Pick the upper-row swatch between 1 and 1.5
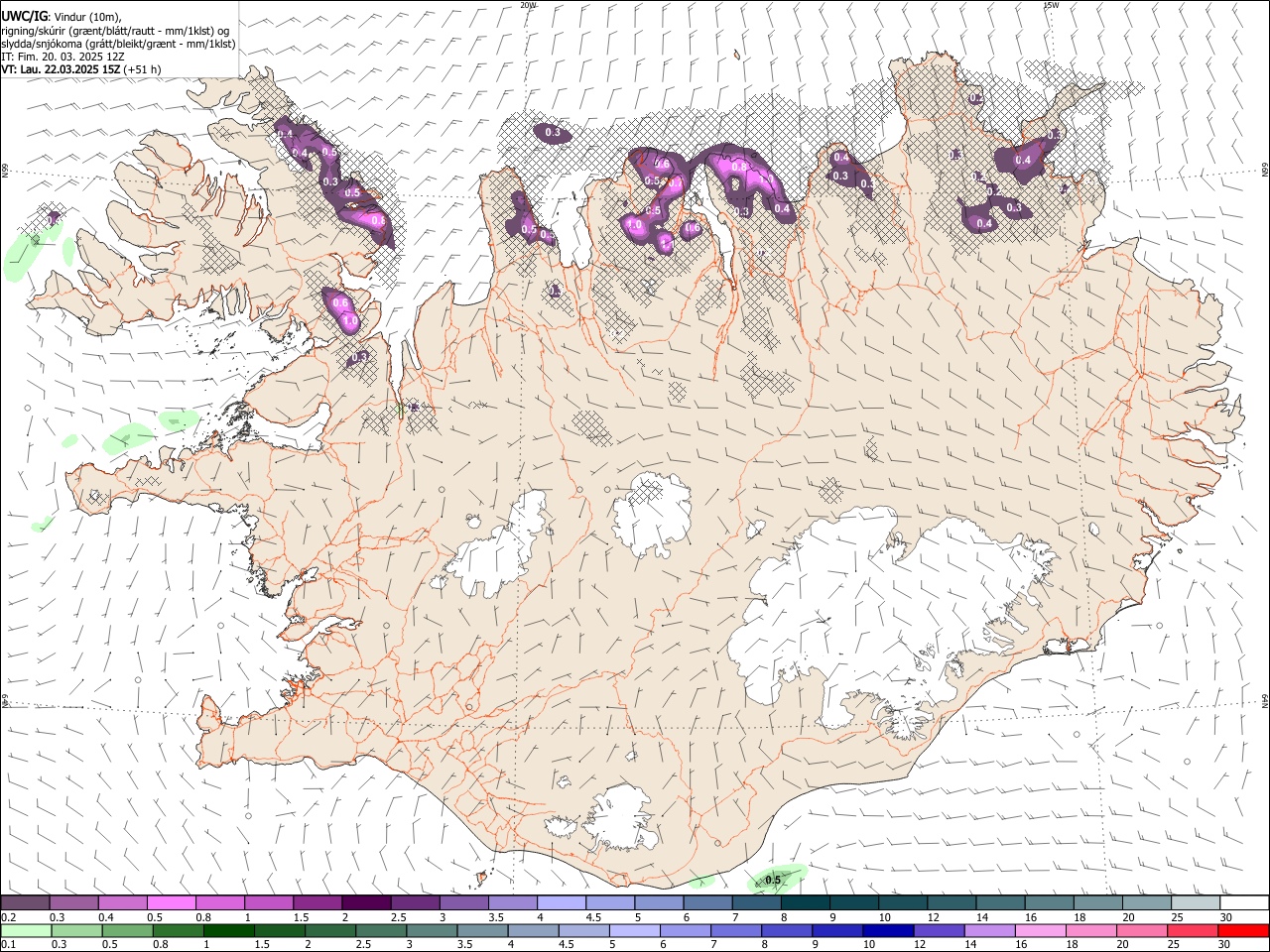The image size is (1270, 952). [269, 903]
